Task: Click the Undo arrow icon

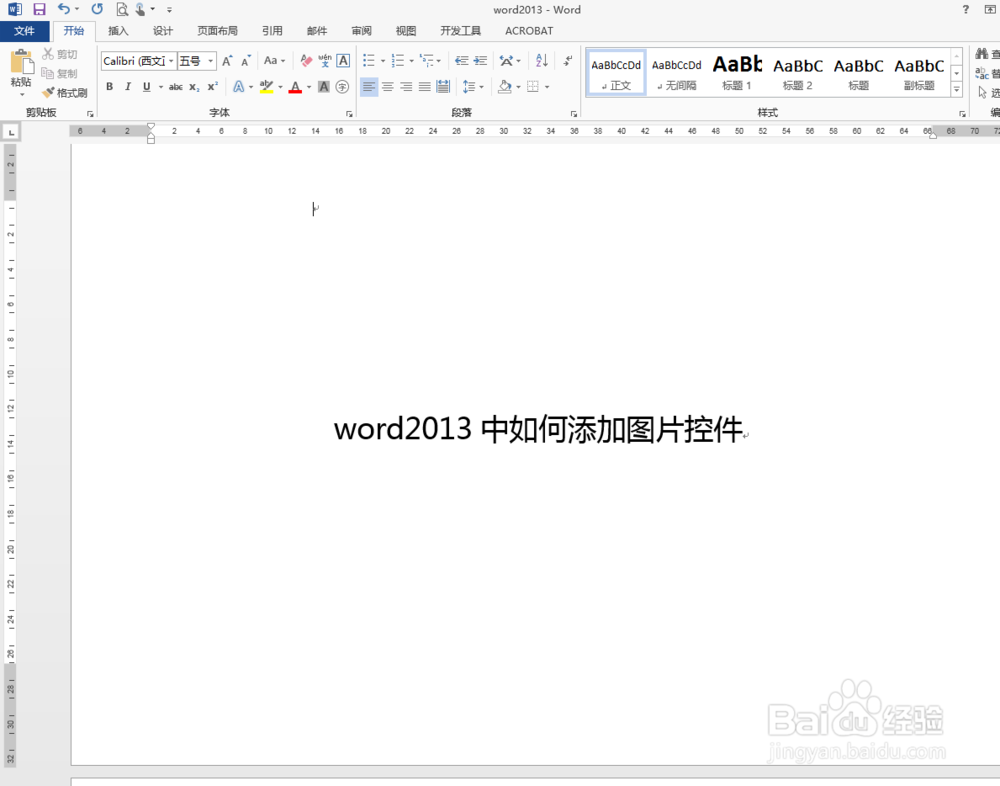Action: coord(64,9)
